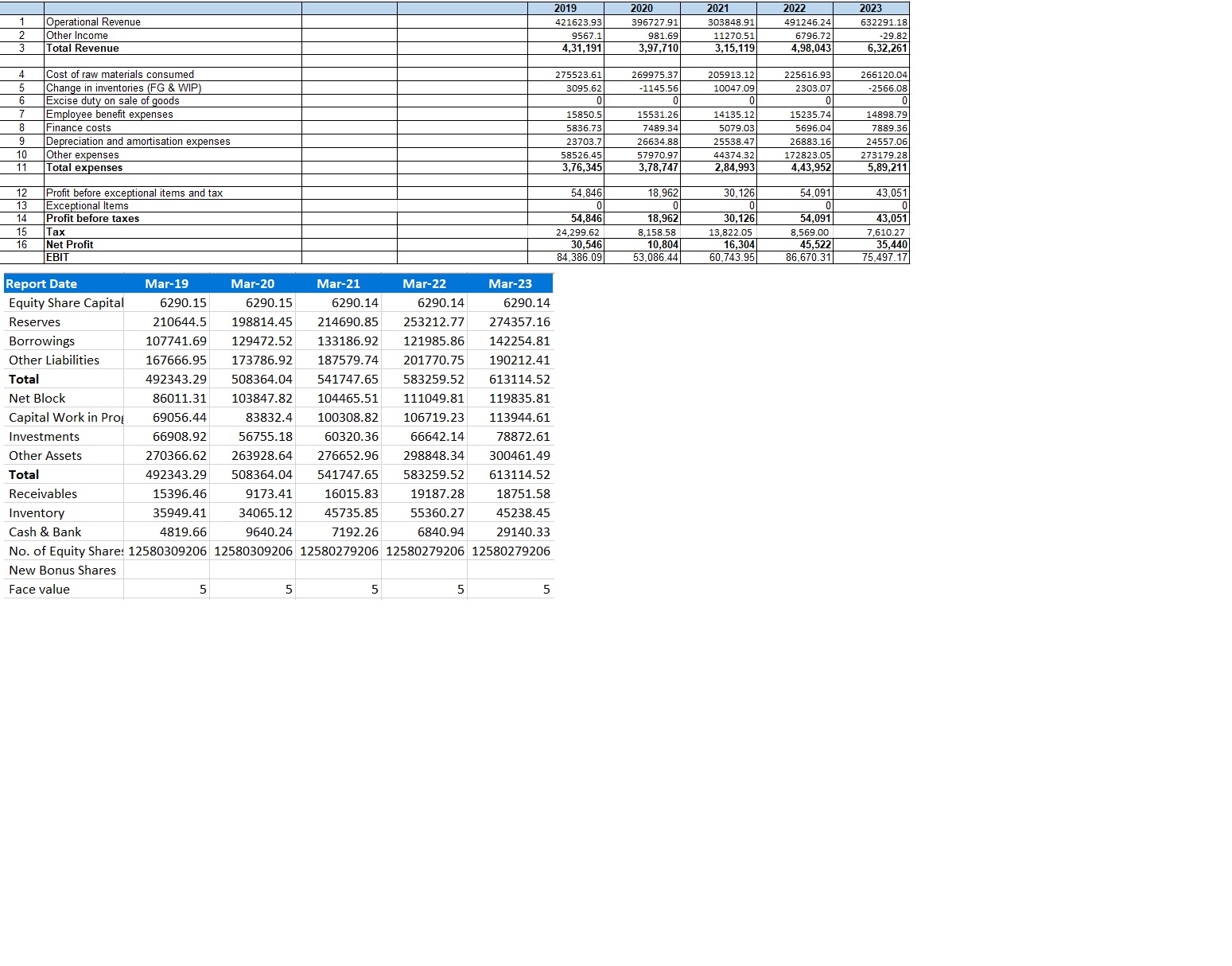Click the Mar-20 column header
This screenshot has height=966, width=1232.
[x=253, y=283]
